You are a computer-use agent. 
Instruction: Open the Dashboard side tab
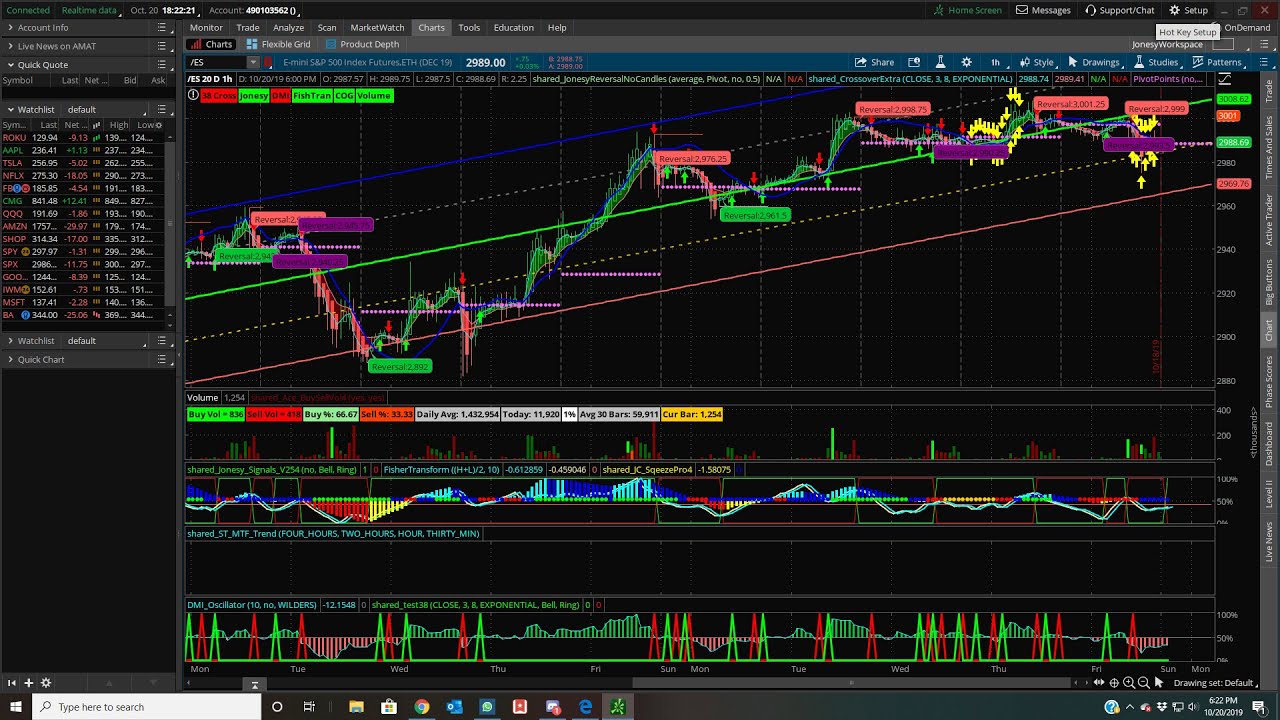1270,444
